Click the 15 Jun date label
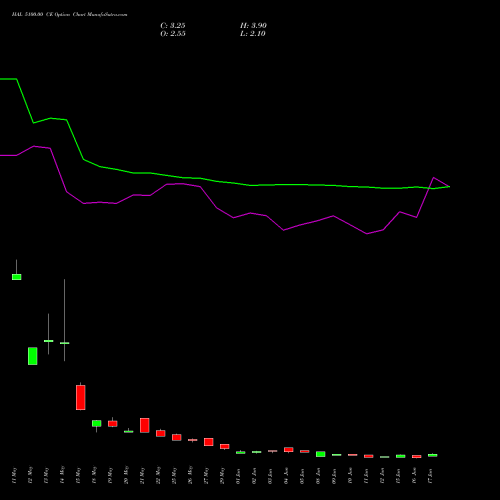Image resolution: width=500 pixels, height=500 pixels. (398, 476)
